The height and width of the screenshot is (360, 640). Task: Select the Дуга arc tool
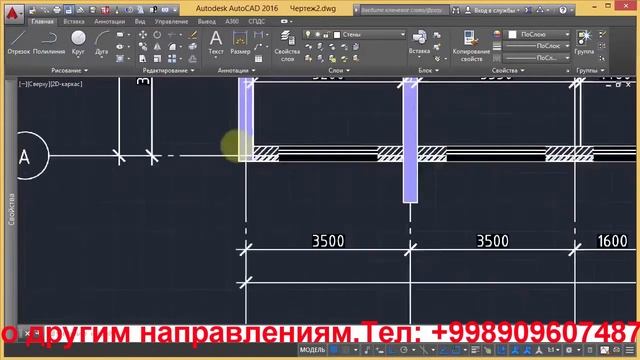pos(102,43)
